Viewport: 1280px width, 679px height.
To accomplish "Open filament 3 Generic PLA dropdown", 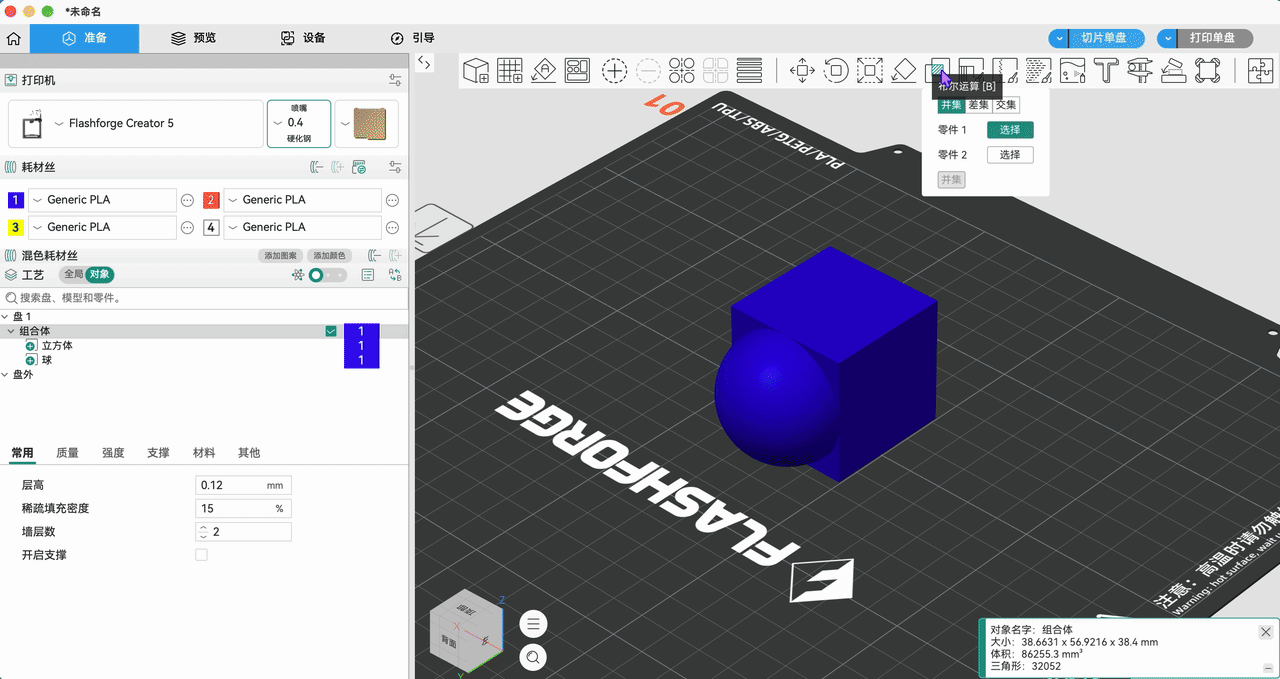I will point(102,227).
